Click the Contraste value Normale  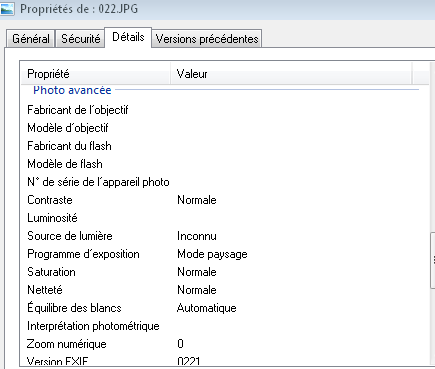[197, 200]
